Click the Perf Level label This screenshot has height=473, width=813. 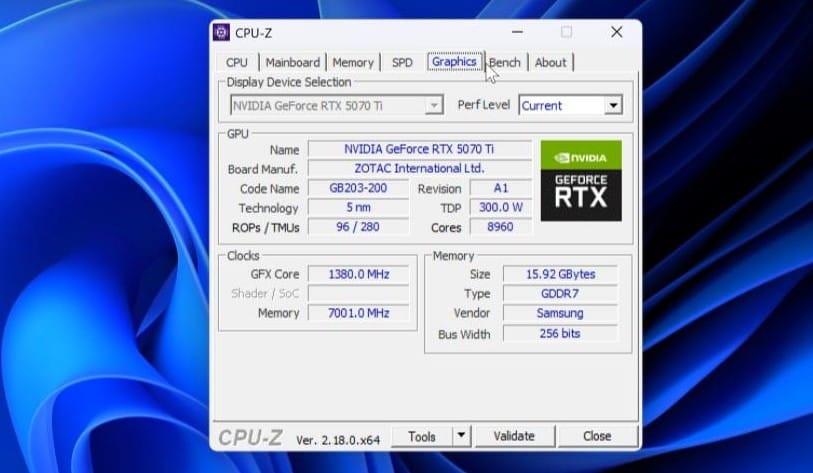(484, 105)
